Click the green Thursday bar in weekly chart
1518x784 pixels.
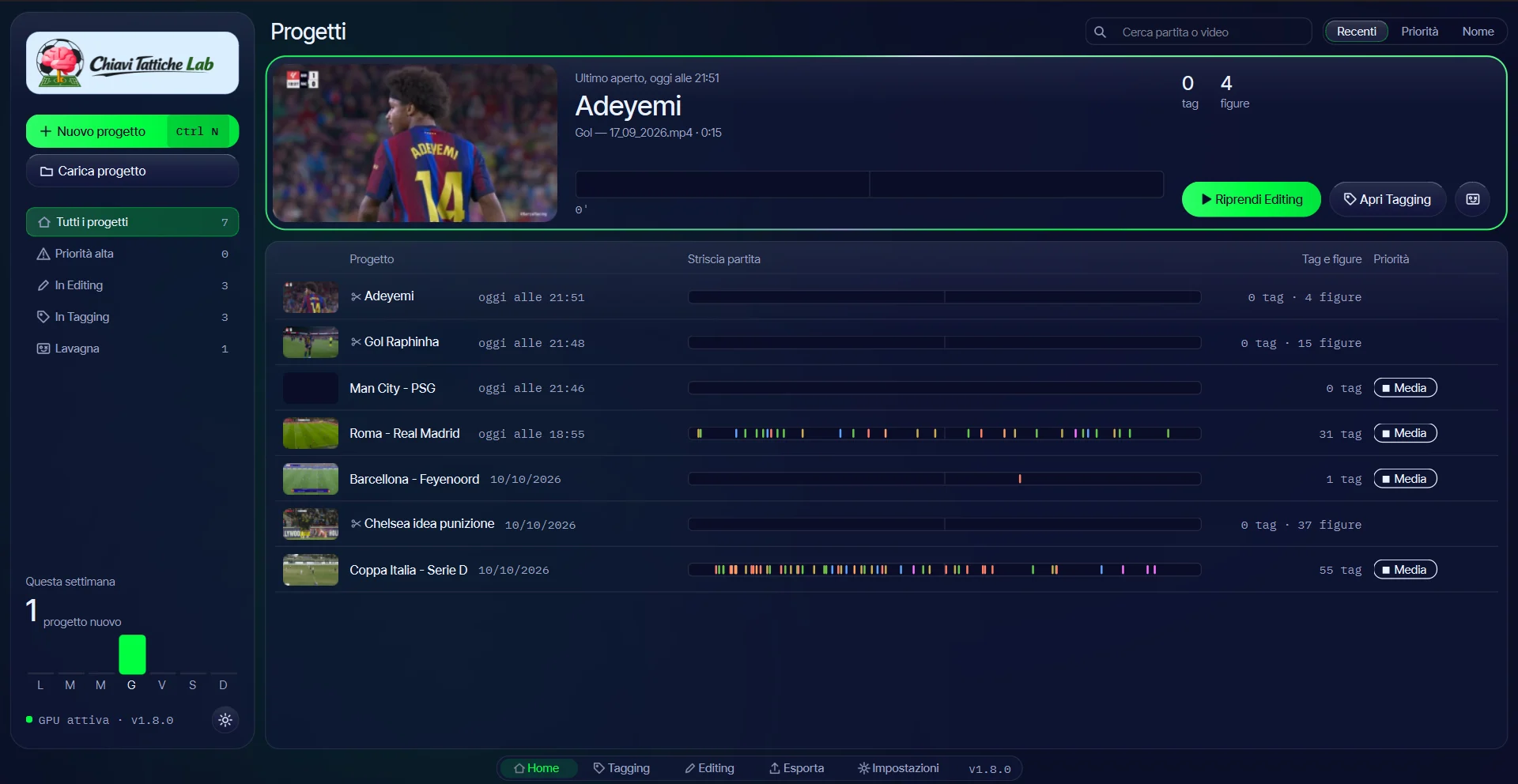[x=132, y=654]
